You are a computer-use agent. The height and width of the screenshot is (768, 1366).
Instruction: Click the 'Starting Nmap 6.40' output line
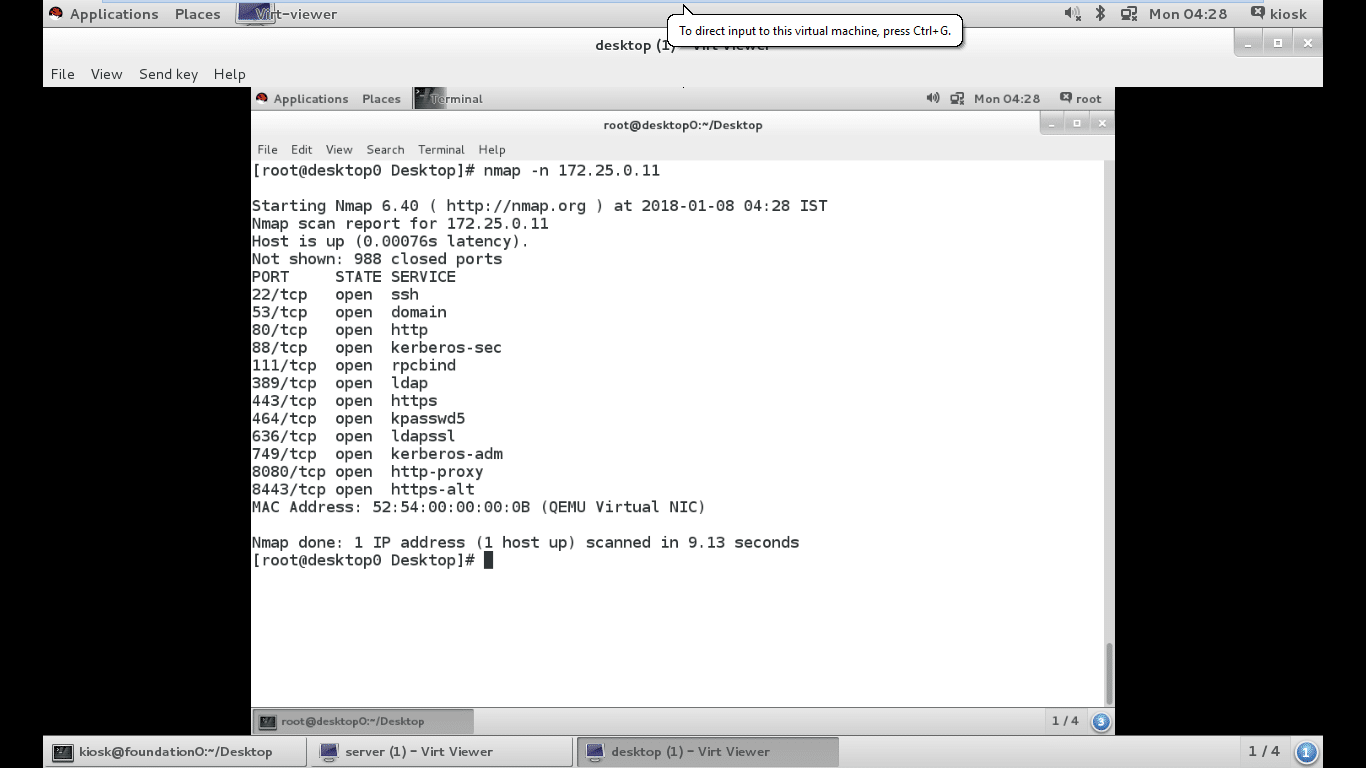(539, 206)
